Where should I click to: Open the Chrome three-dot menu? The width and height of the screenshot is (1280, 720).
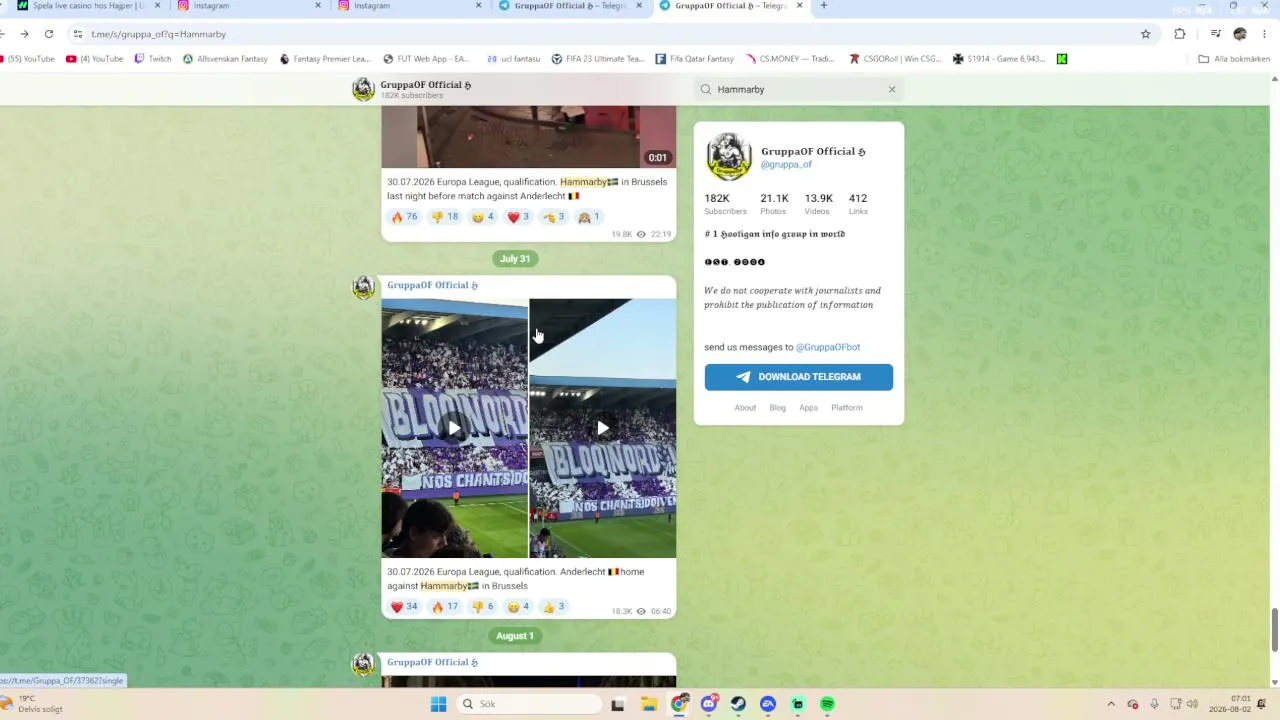[x=1264, y=34]
